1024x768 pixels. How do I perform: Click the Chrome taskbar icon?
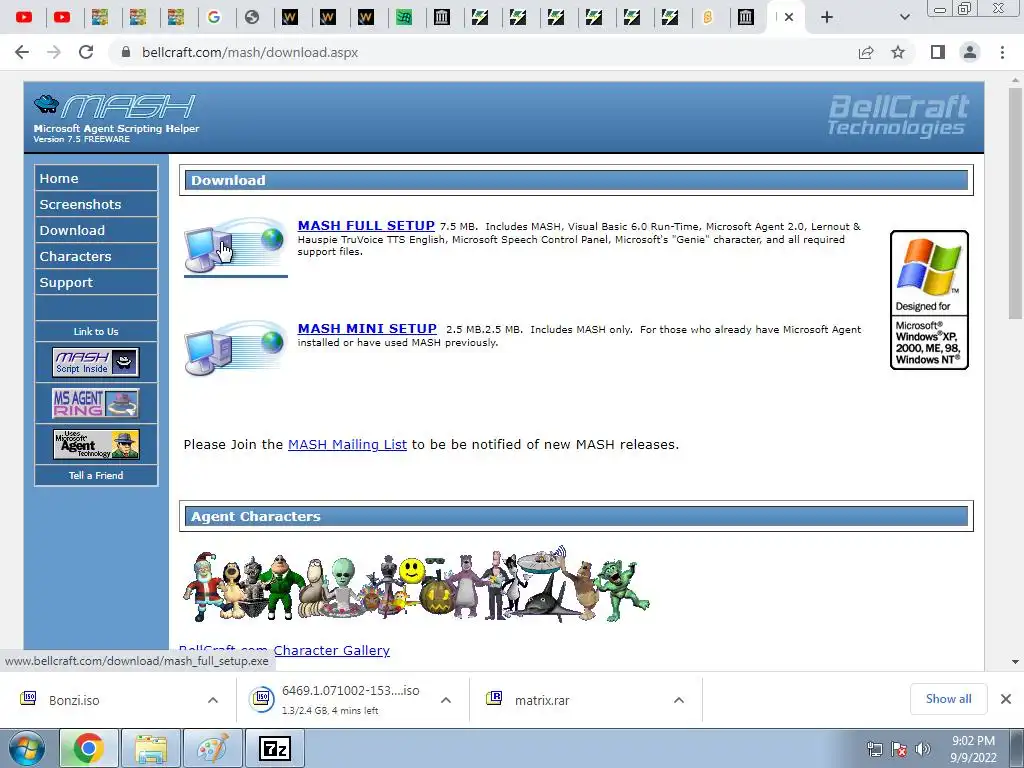click(x=89, y=748)
